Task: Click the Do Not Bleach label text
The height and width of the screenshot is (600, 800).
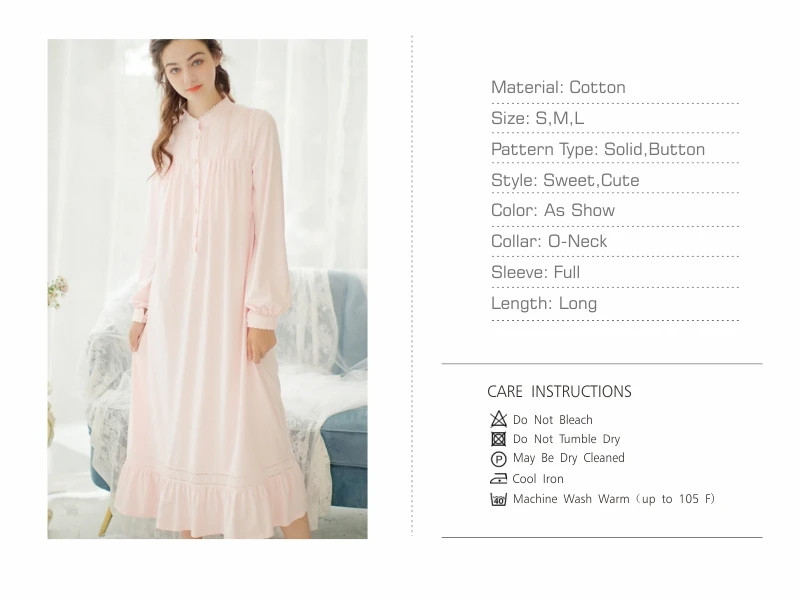Action: pos(553,420)
